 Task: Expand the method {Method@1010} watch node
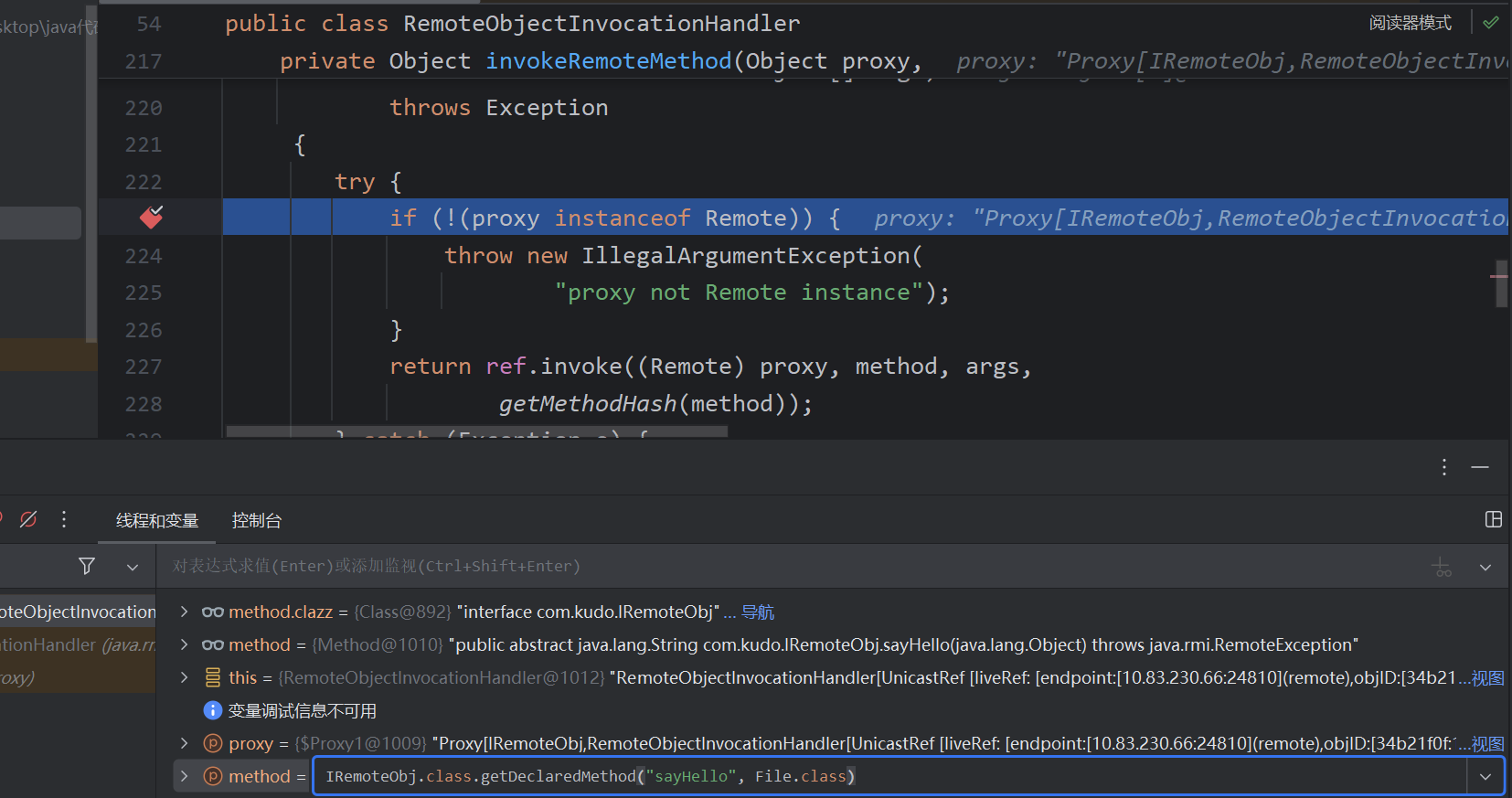184,644
